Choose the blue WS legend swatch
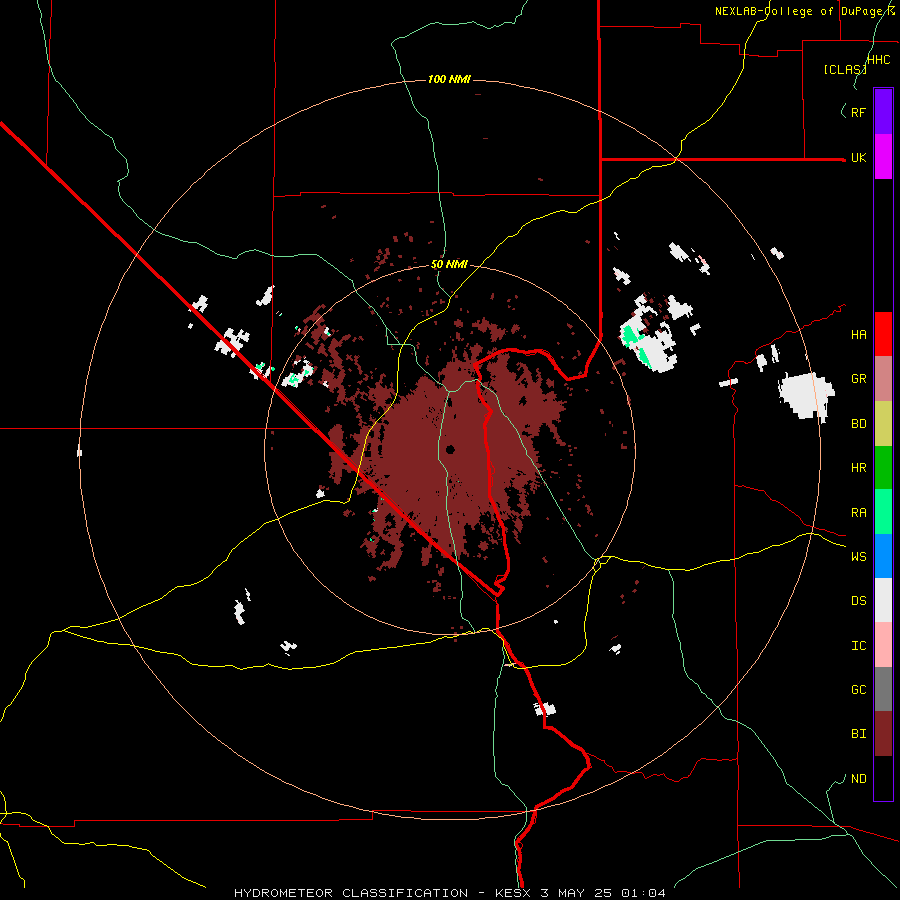This screenshot has width=900, height=900. point(883,556)
